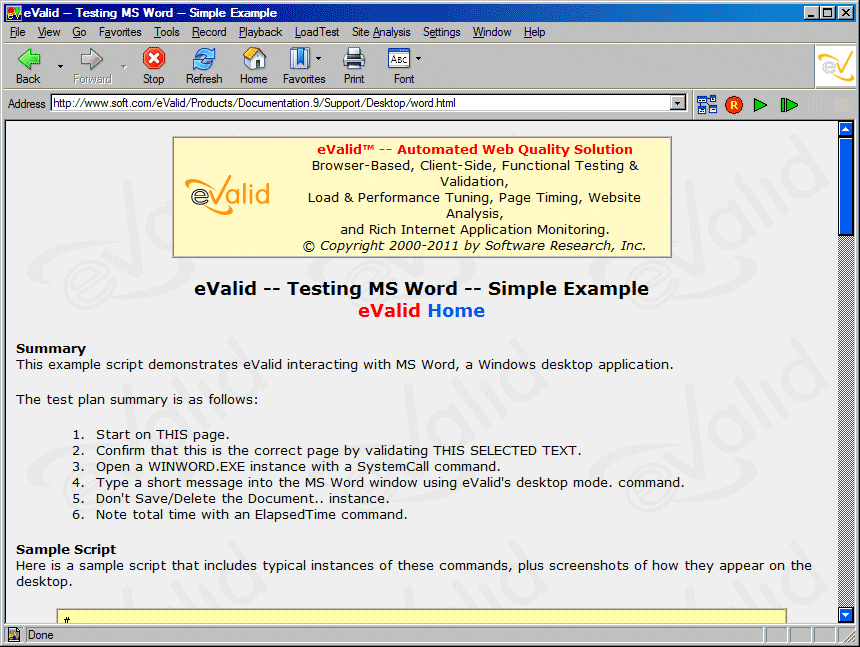
Task: Open the Go menu
Action: pyautogui.click(x=80, y=32)
